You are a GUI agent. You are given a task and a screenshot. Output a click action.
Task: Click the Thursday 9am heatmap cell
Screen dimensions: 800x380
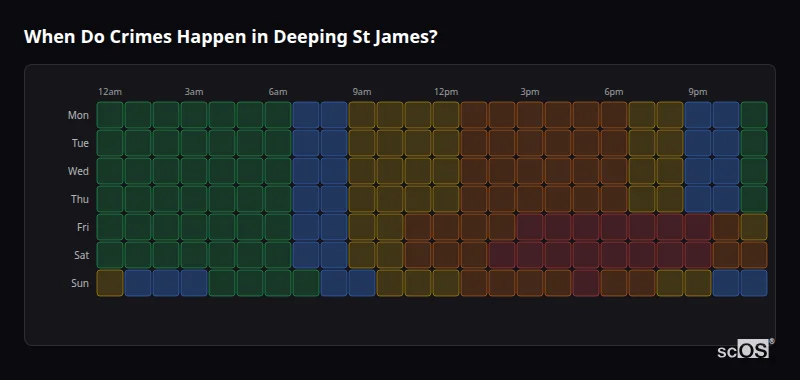coord(362,199)
